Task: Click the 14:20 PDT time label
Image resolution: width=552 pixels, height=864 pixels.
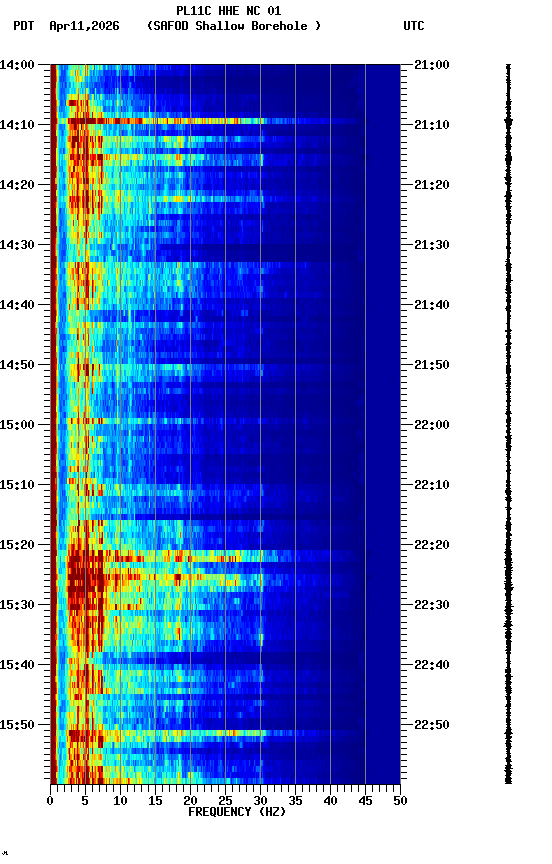Action: 17,185
